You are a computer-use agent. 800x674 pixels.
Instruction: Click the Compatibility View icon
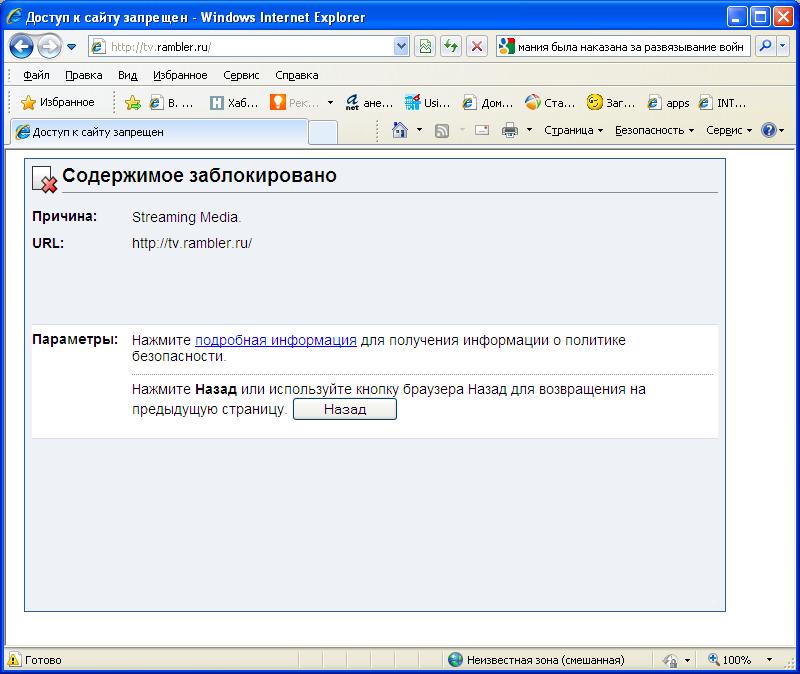pos(426,46)
